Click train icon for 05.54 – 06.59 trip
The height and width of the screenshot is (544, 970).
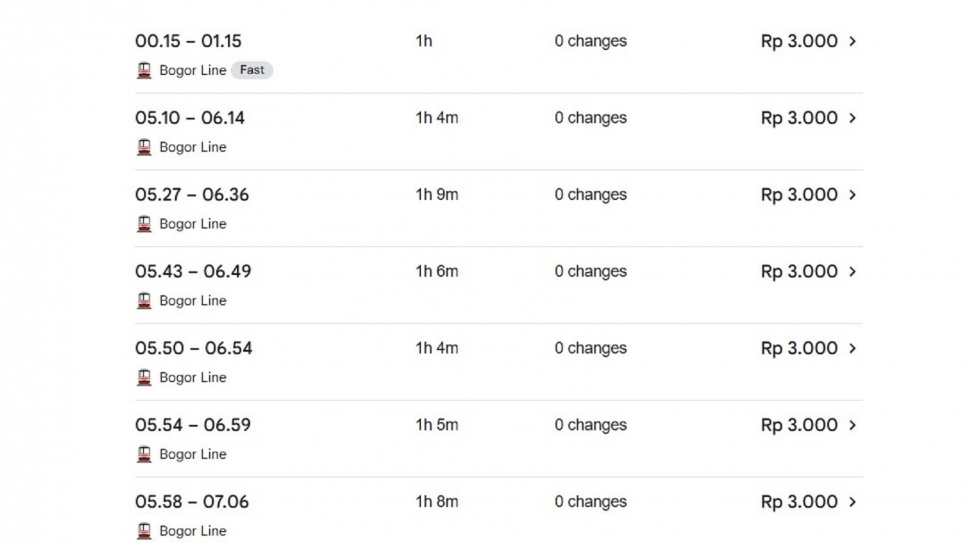pos(144,454)
